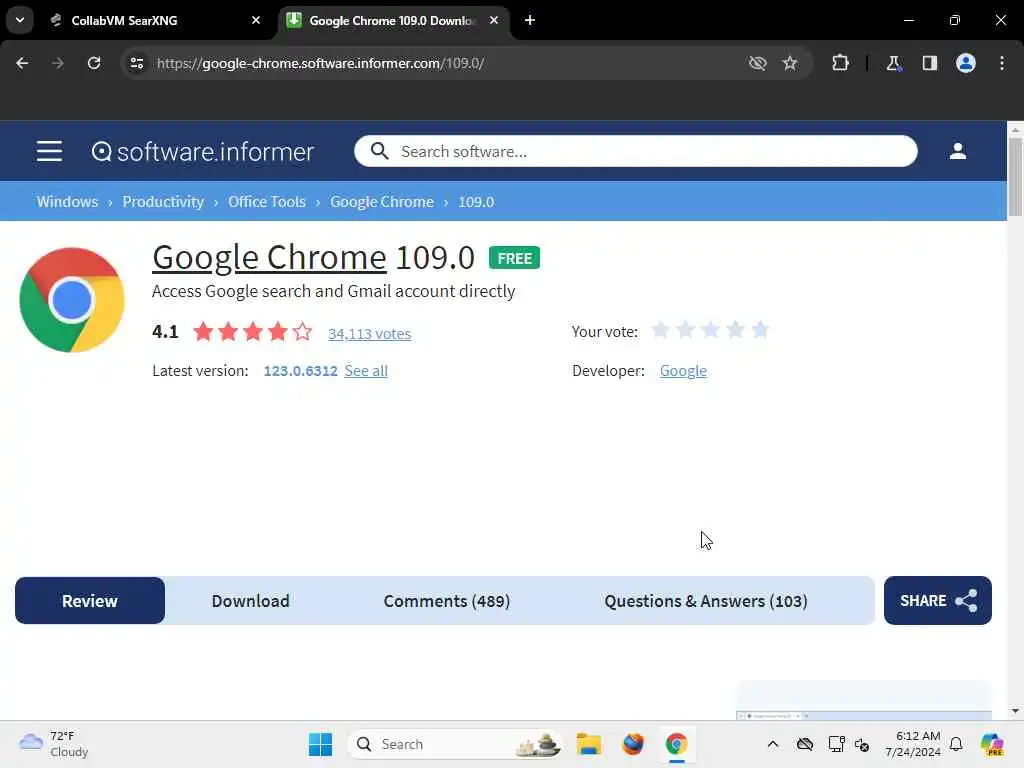This screenshot has width=1024, height=768.
Task: Reload the current page
Action: point(94,63)
